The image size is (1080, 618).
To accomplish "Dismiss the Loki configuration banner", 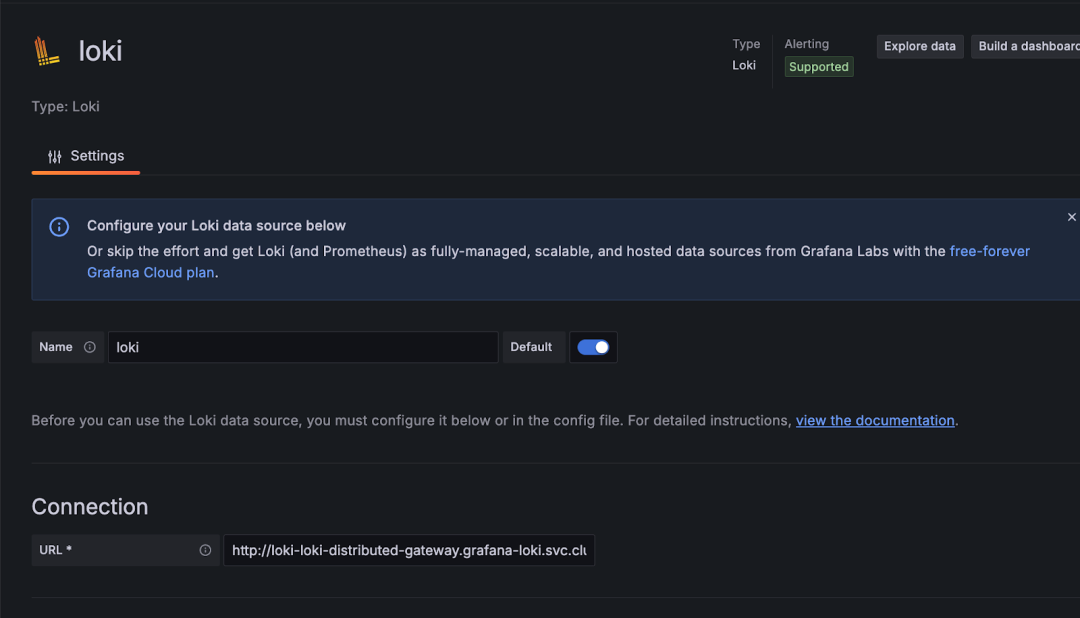I will click(x=1071, y=216).
